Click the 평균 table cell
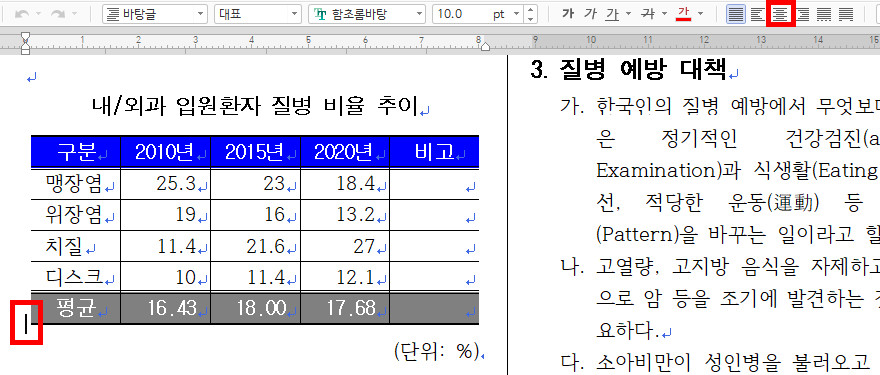 76,308
